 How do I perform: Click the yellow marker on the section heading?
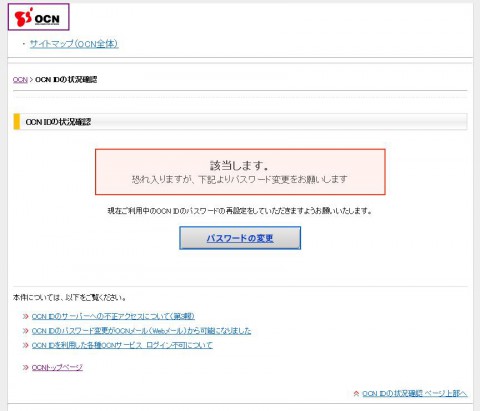point(16,122)
